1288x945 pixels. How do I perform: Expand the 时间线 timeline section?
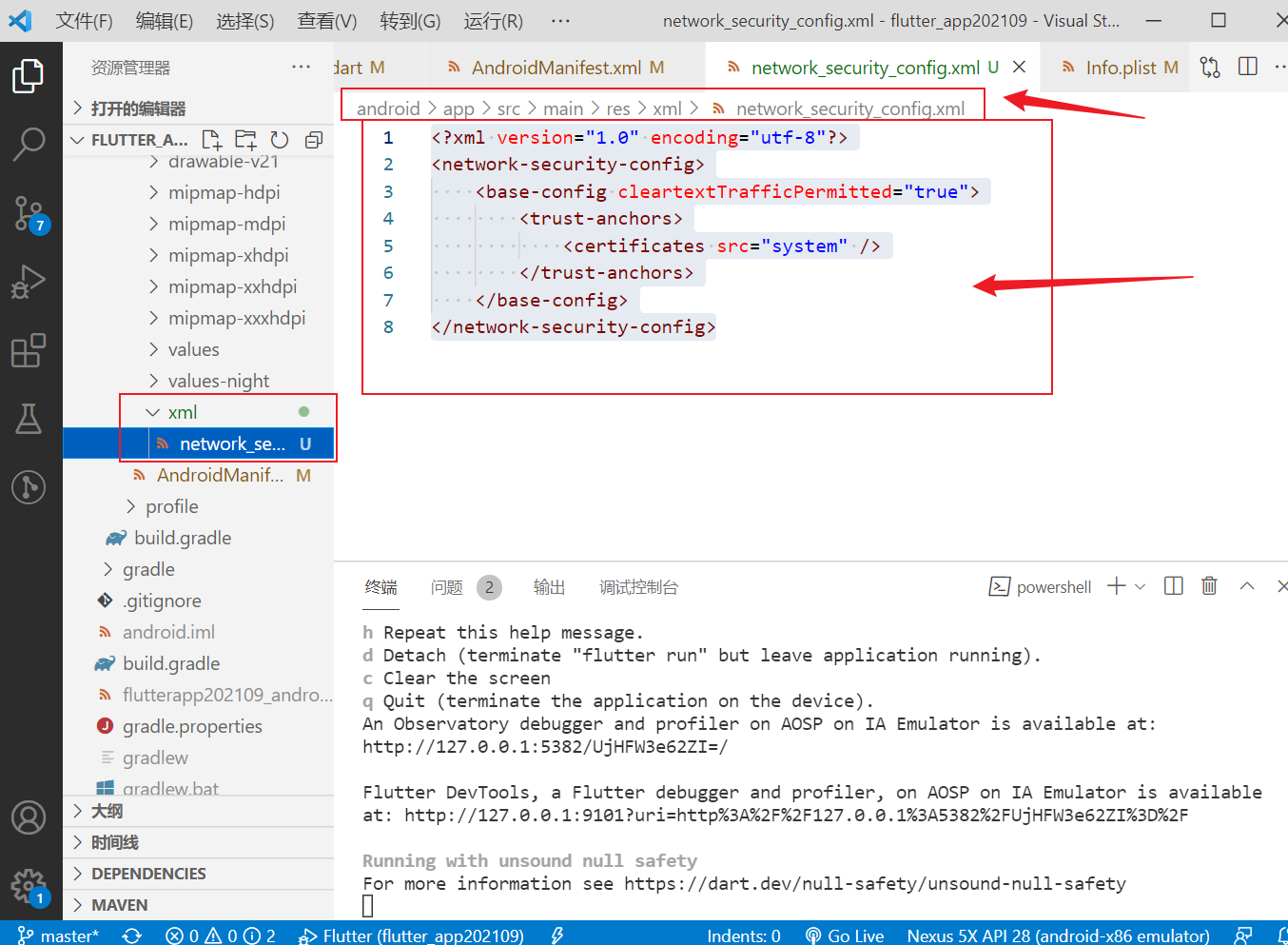[x=198, y=842]
